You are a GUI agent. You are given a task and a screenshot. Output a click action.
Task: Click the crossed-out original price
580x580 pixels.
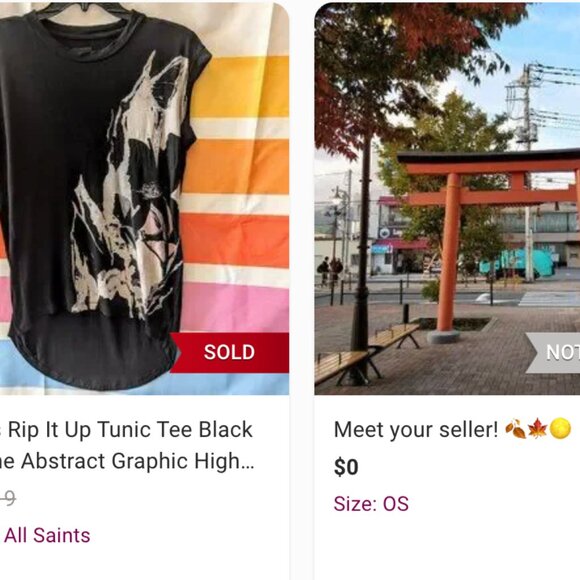point(8,499)
